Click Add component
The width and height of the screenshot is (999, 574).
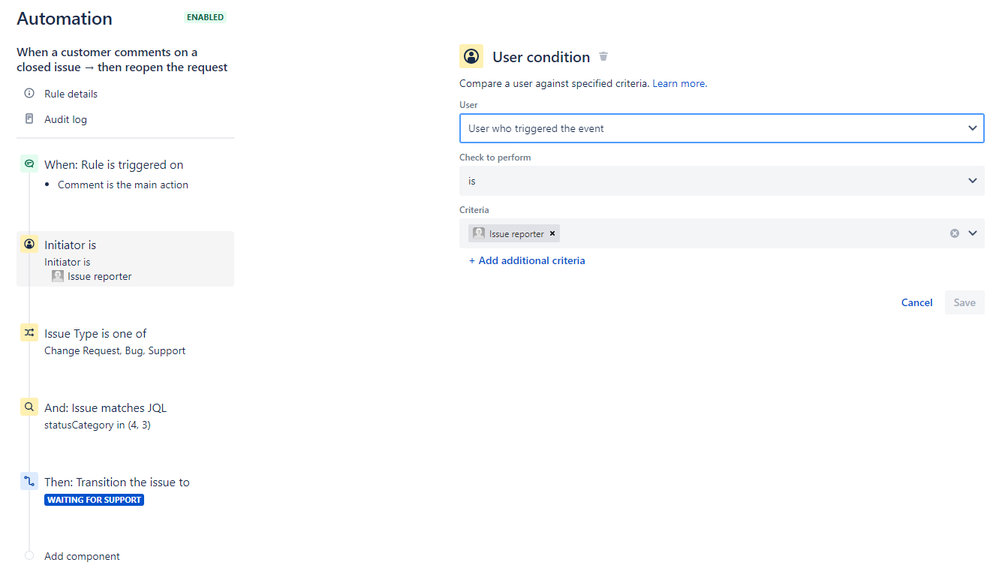(82, 556)
